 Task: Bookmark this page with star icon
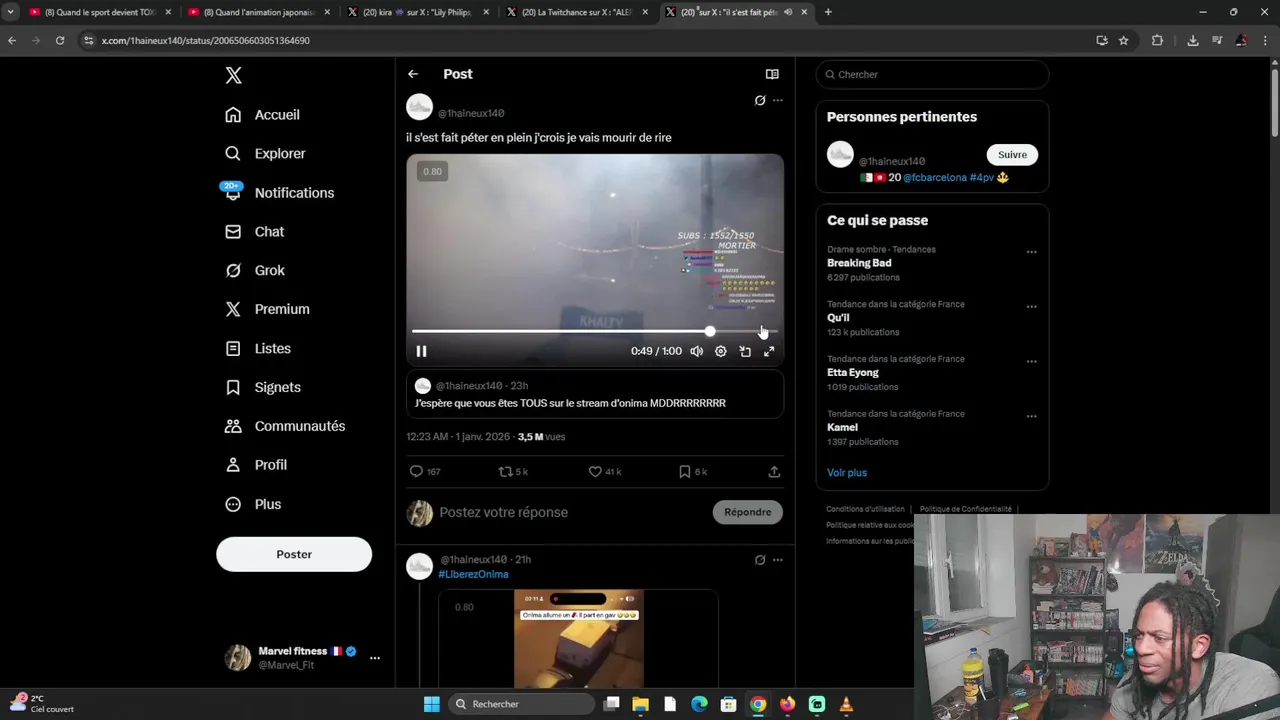coord(1124,41)
